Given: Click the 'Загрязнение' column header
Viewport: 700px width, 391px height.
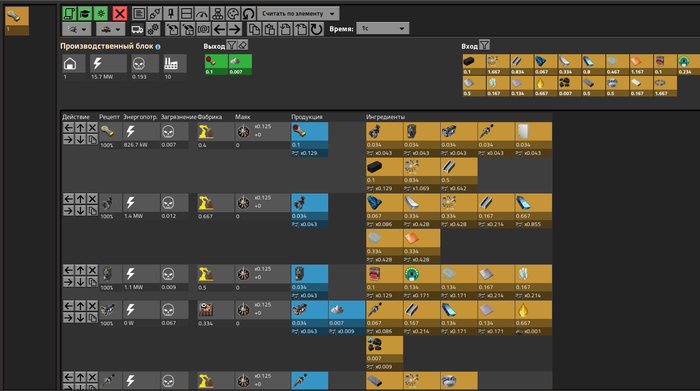Looking at the screenshot, I should point(179,117).
